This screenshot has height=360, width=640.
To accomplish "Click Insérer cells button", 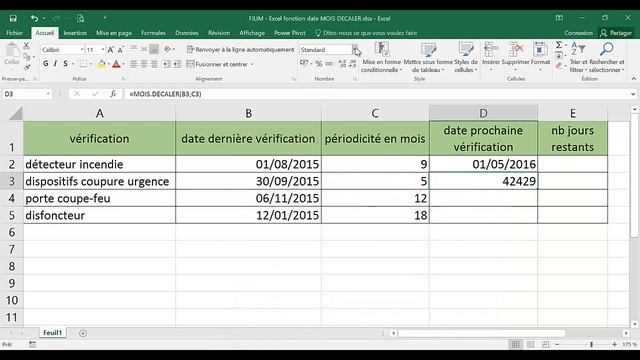I will [491, 56].
